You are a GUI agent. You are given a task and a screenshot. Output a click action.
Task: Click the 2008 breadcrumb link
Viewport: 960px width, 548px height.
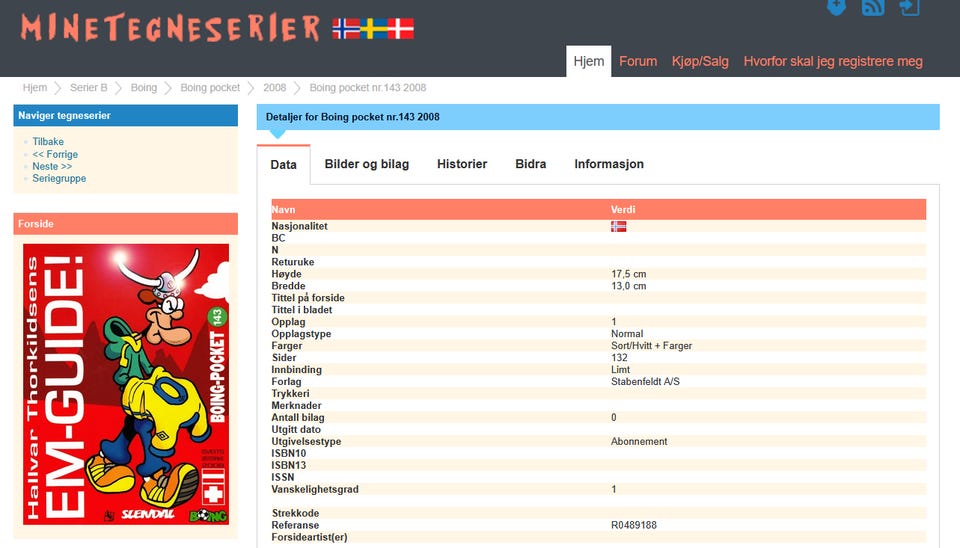[274, 88]
